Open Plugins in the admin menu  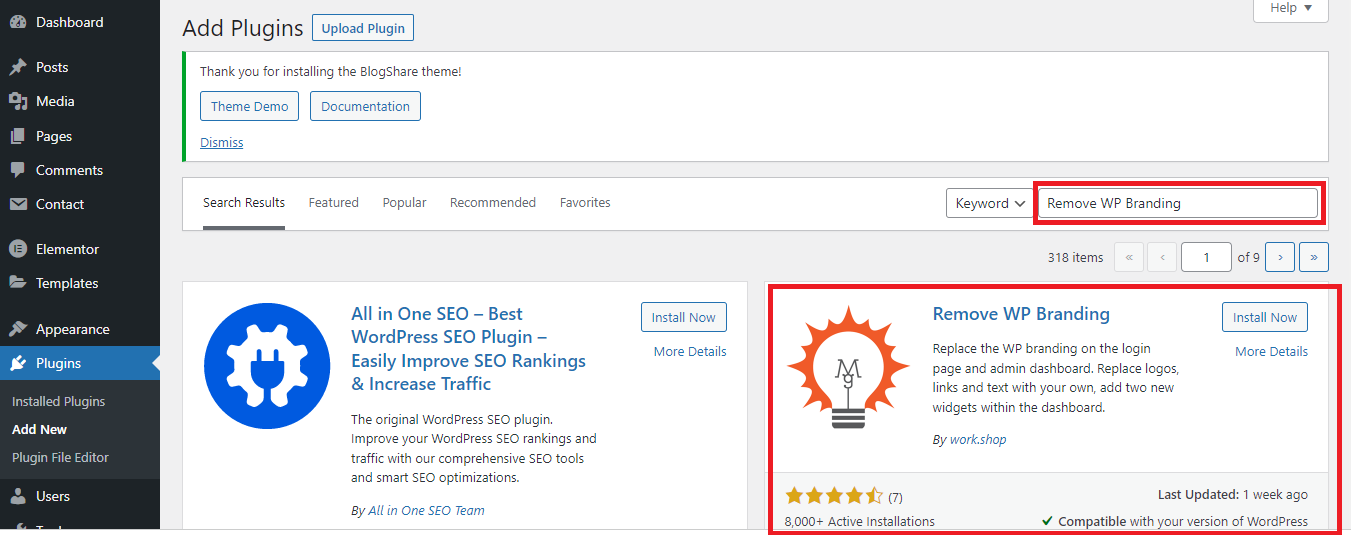(80, 363)
